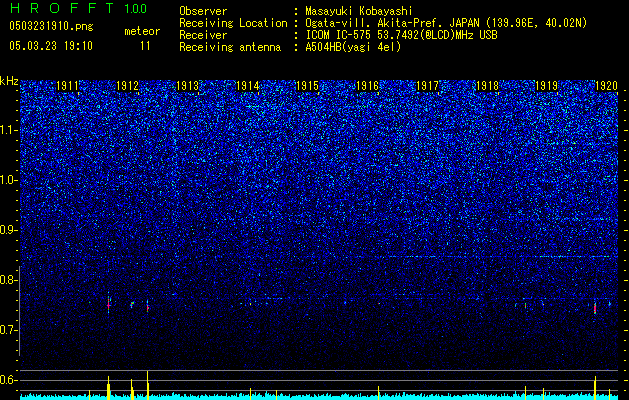This screenshot has width=629, height=400.
Task: Click the kHz axis unit label
Action: click(9, 81)
